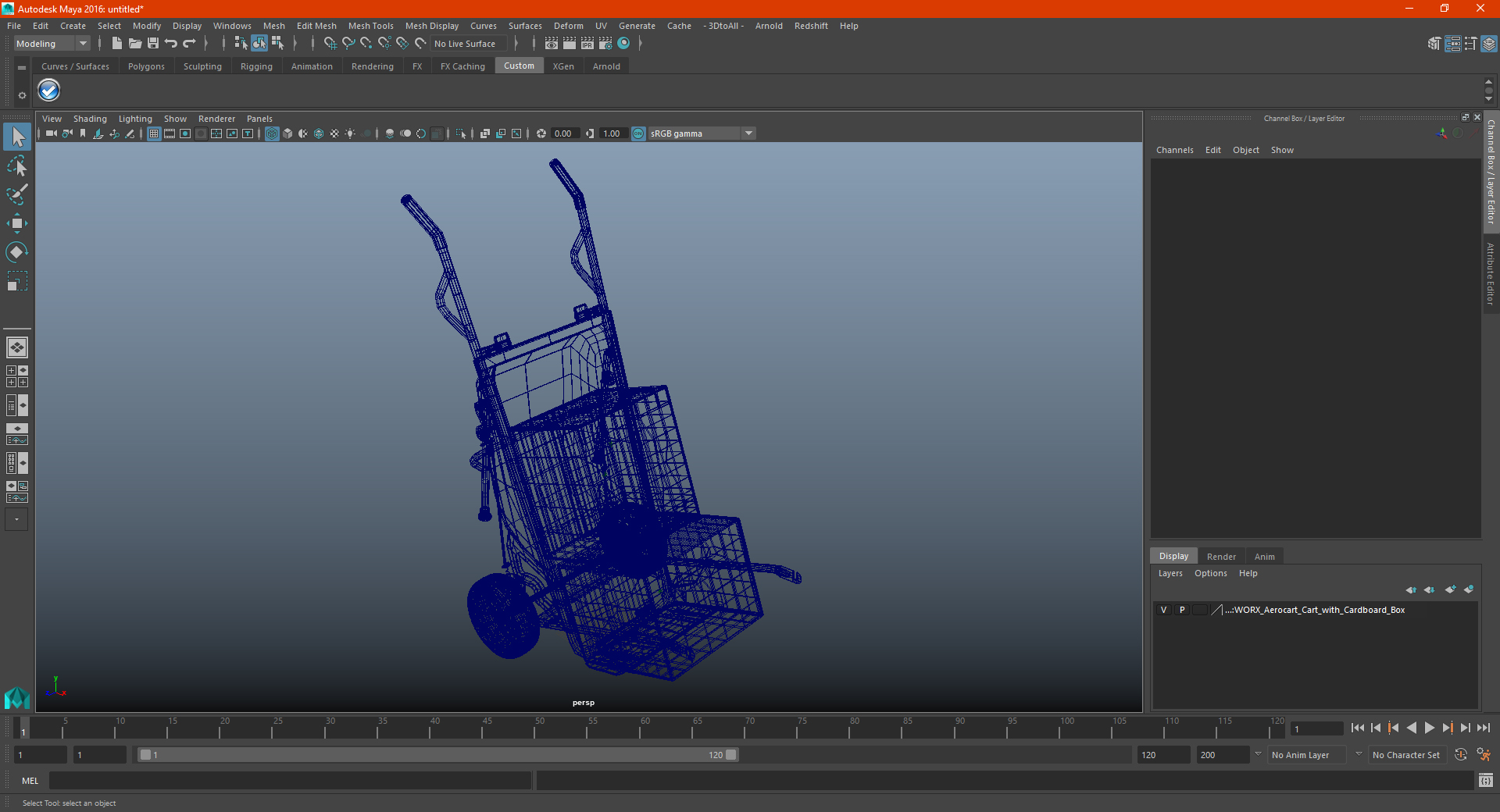Screen dimensions: 1500x812
Task: Toggle Auto Keyframe button
Action: click(1461, 755)
